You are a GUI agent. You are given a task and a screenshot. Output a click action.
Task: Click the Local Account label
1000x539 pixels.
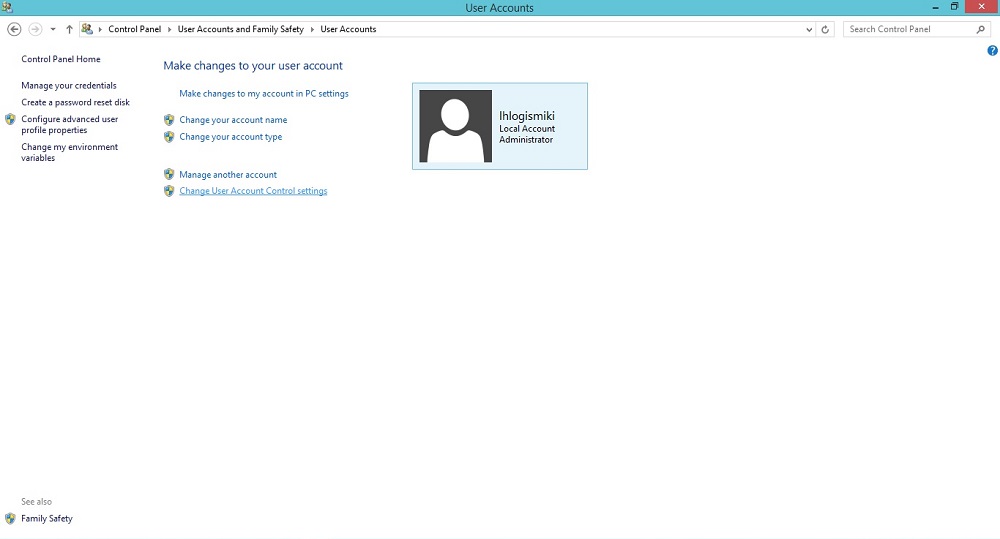click(x=527, y=128)
